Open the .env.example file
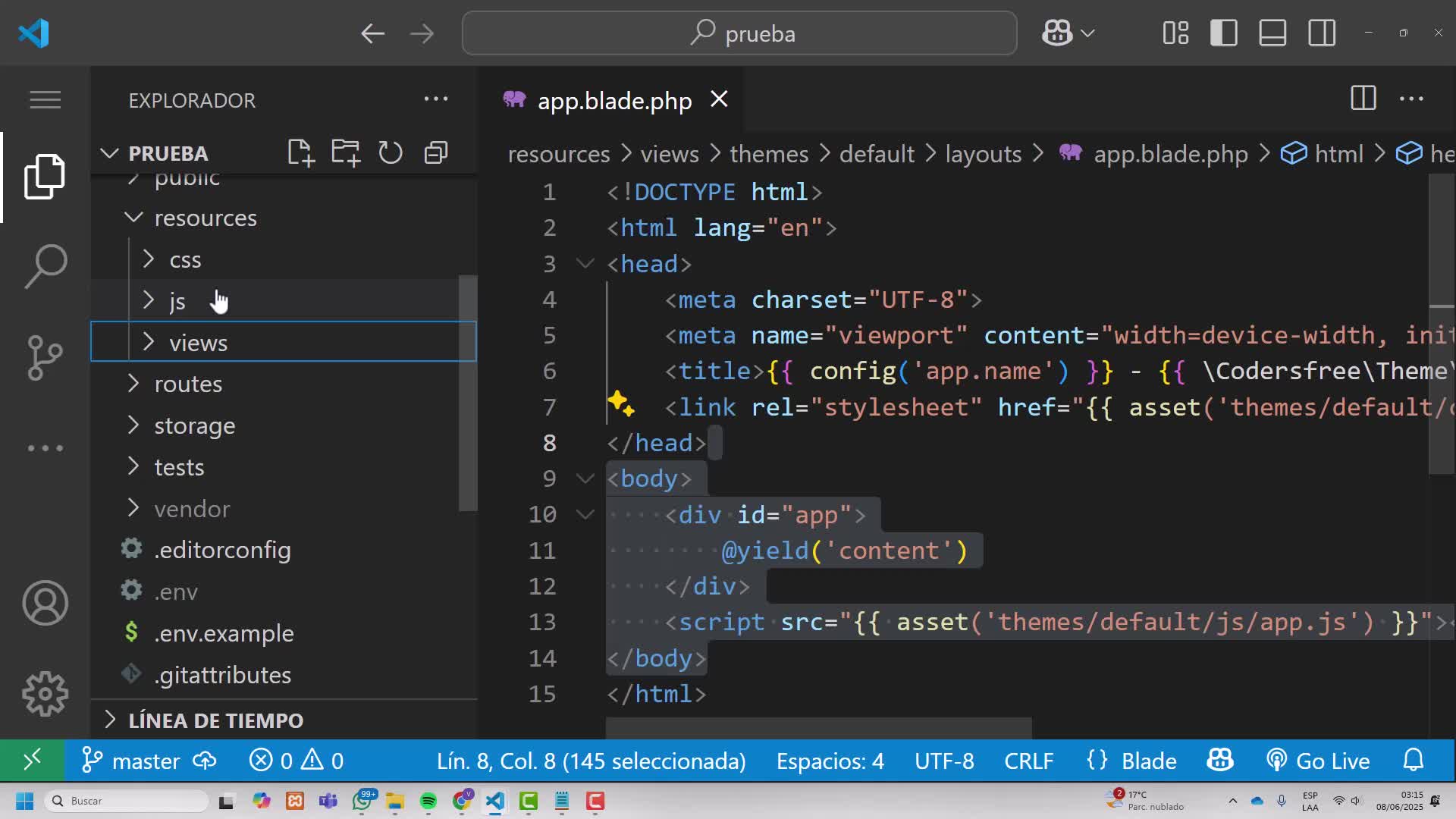1456x819 pixels. click(x=283, y=633)
